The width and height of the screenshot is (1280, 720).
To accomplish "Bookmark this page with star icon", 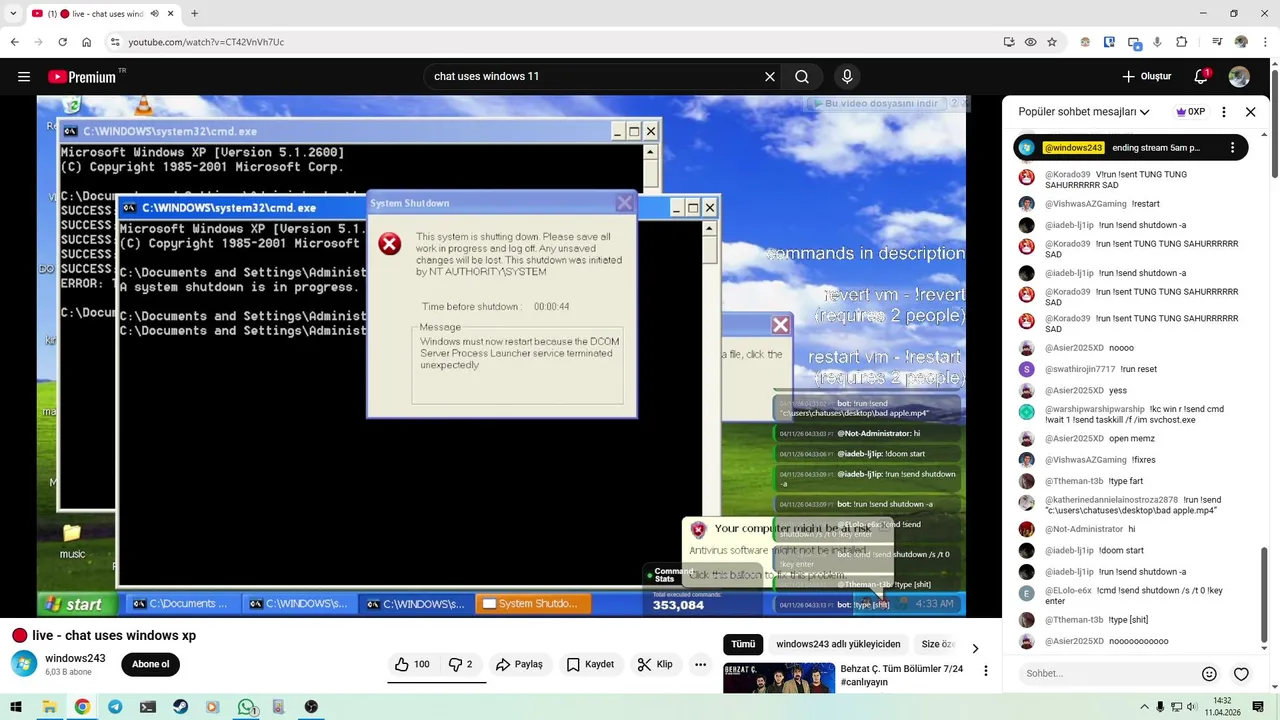I will click(1052, 42).
